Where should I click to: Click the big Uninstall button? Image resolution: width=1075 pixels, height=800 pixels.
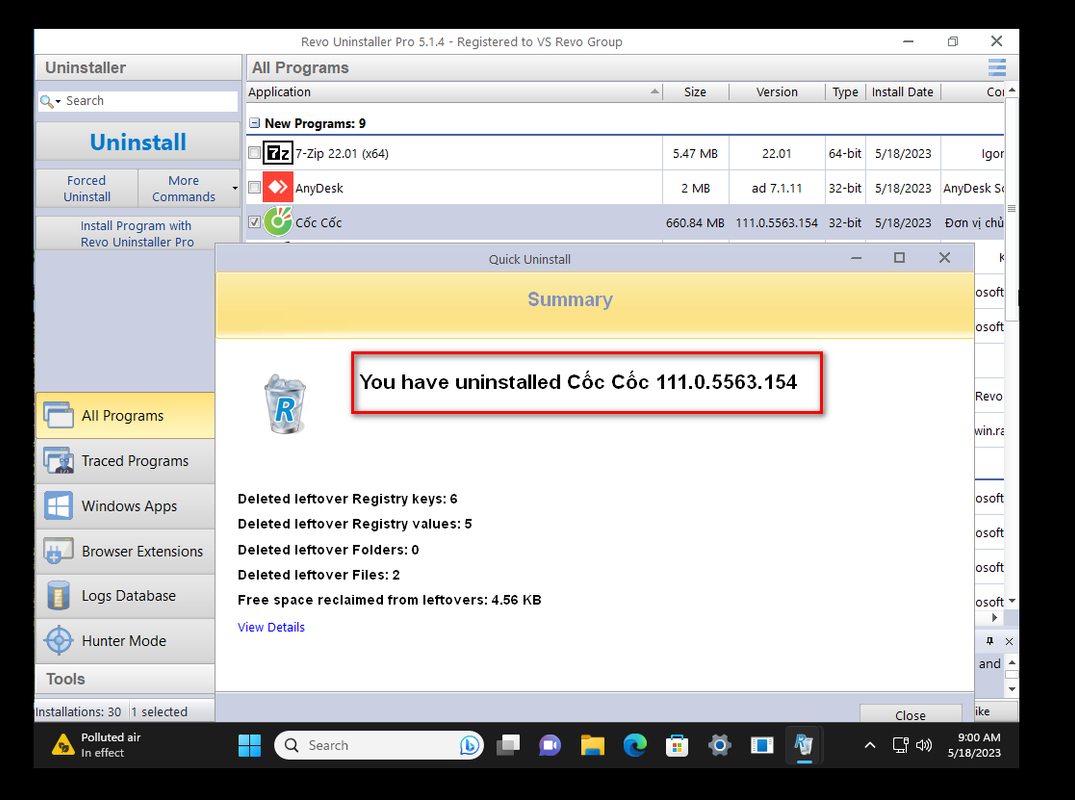tap(138, 142)
